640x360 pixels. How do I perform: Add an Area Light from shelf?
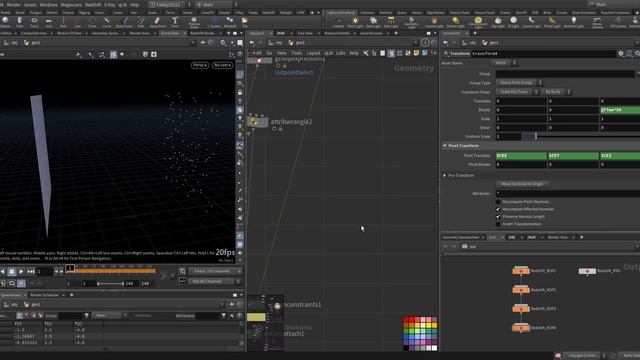tap(391, 22)
